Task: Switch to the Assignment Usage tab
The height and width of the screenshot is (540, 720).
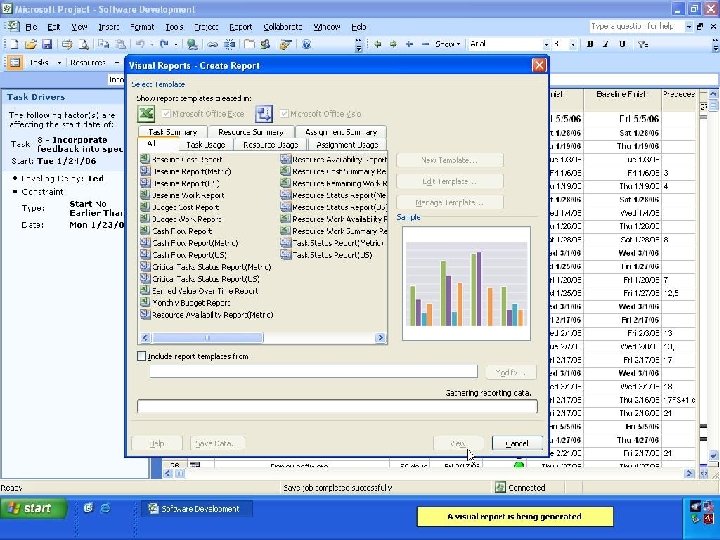Action: [x=347, y=145]
